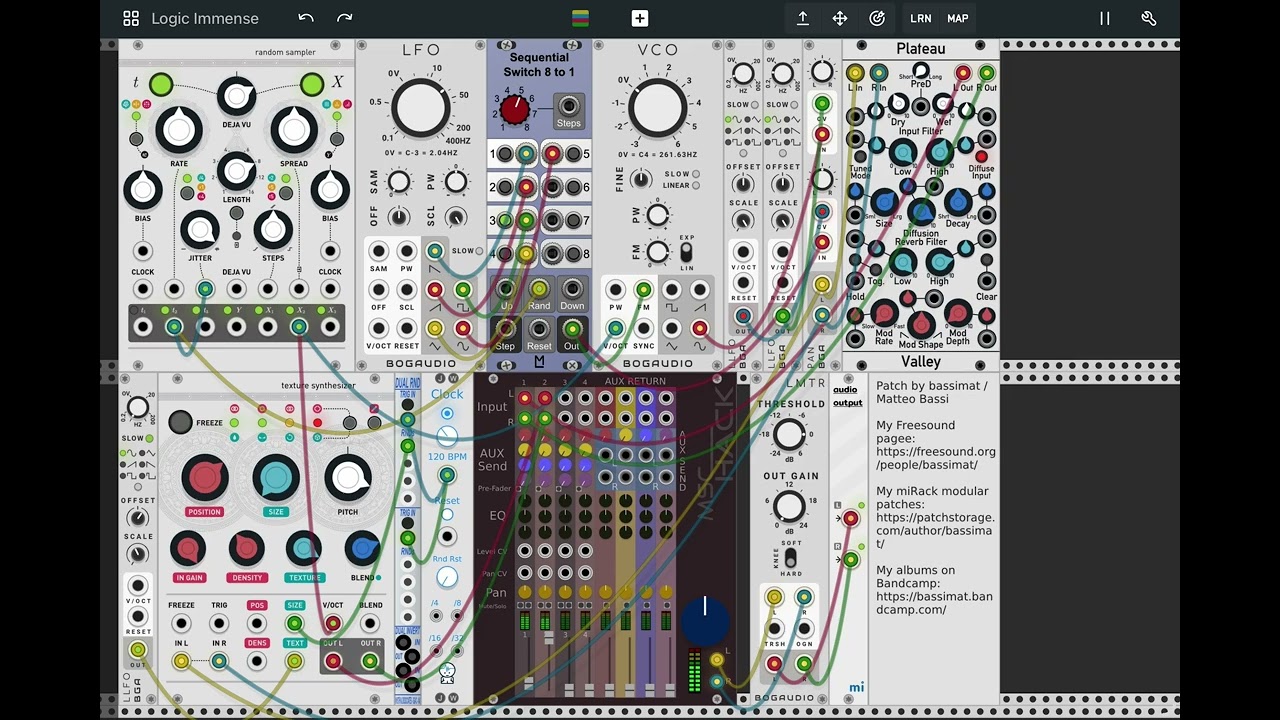Click the IN GAIN knob on texture synthesizer
Screen dimensions: 1280x720
pos(188,549)
